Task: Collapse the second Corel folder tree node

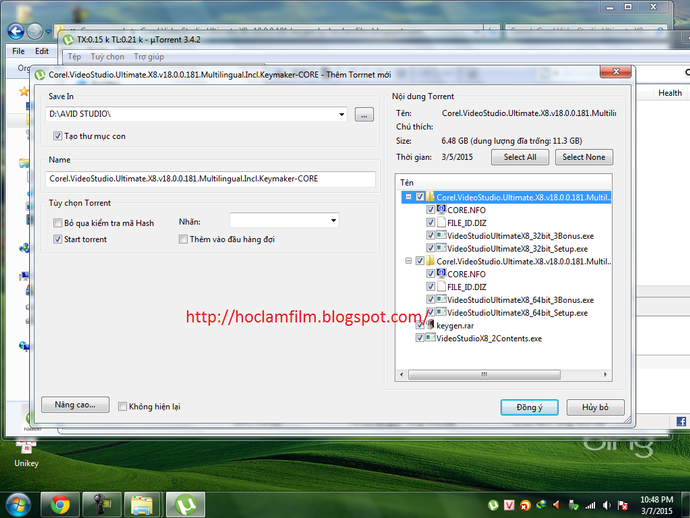Action: point(408,261)
